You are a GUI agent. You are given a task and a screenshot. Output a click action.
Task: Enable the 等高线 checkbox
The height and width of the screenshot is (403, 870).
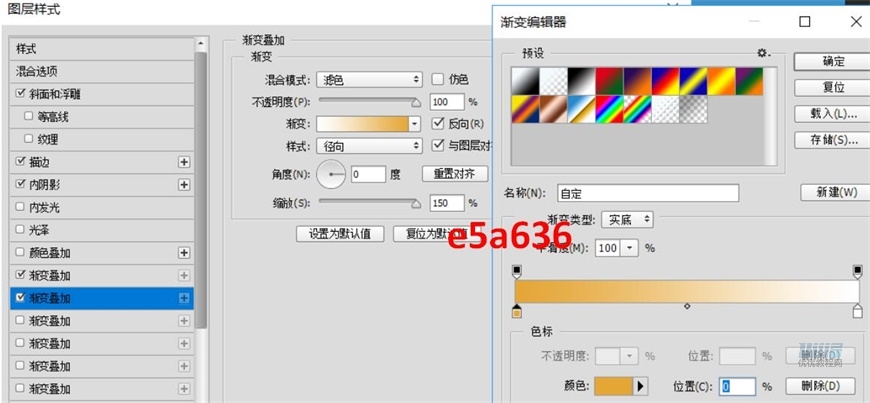(x=29, y=117)
